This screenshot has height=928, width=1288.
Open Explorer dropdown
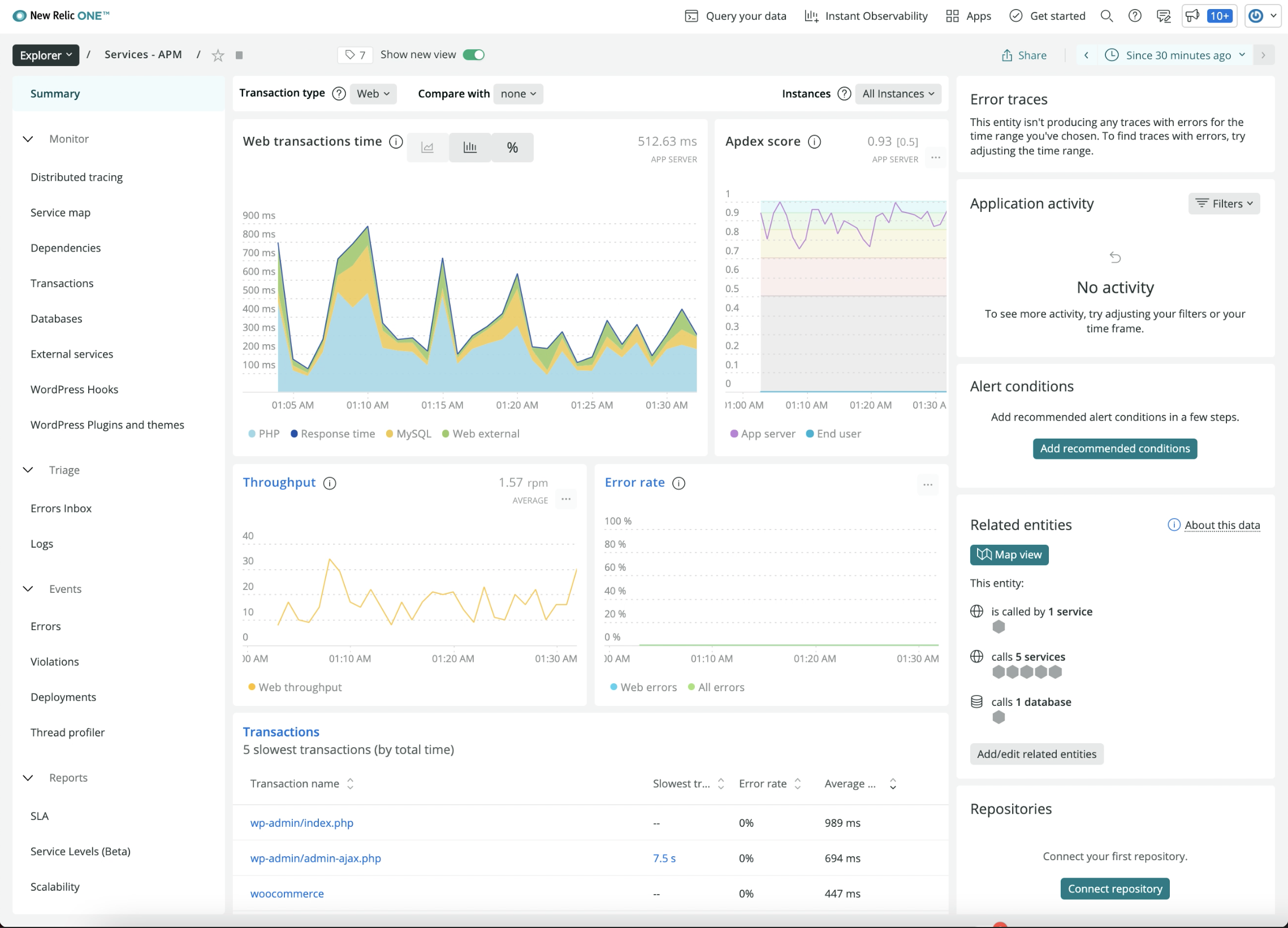[46, 55]
